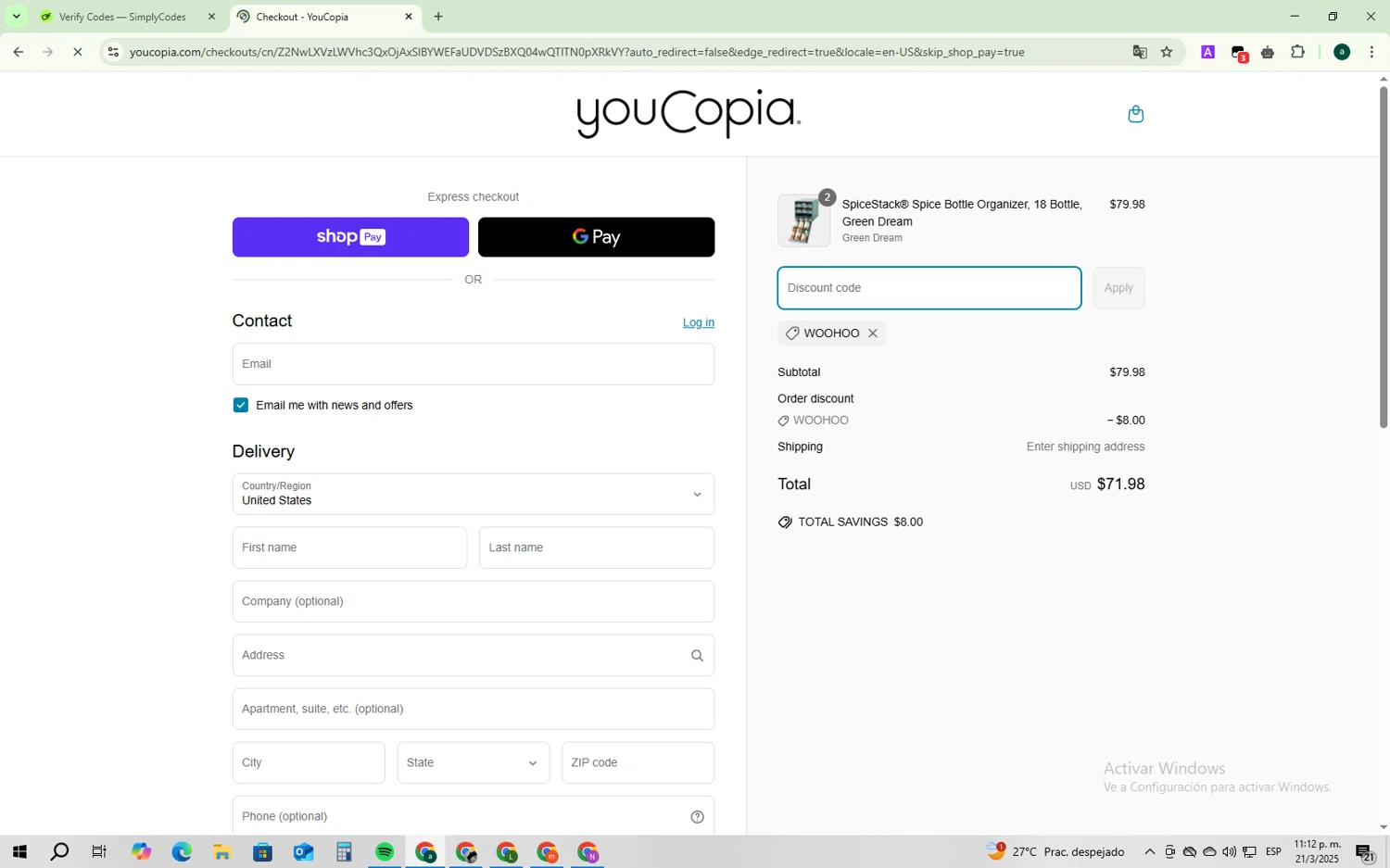Viewport: 1390px width, 868px height.
Task: Open Windows taskbar search
Action: click(59, 852)
